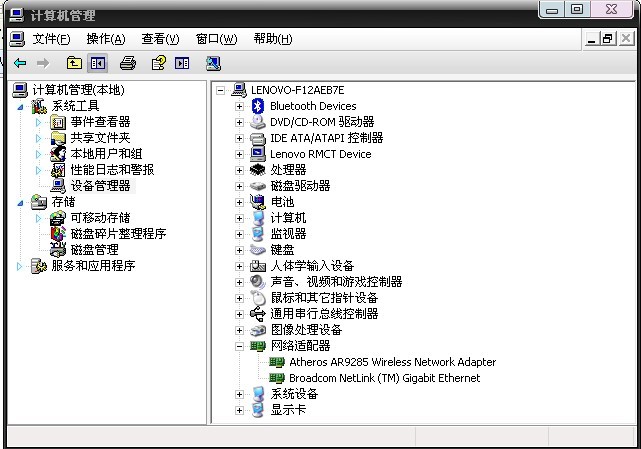
Task: Click the Broadcom NetLink adapter icon
Action: tap(277, 378)
